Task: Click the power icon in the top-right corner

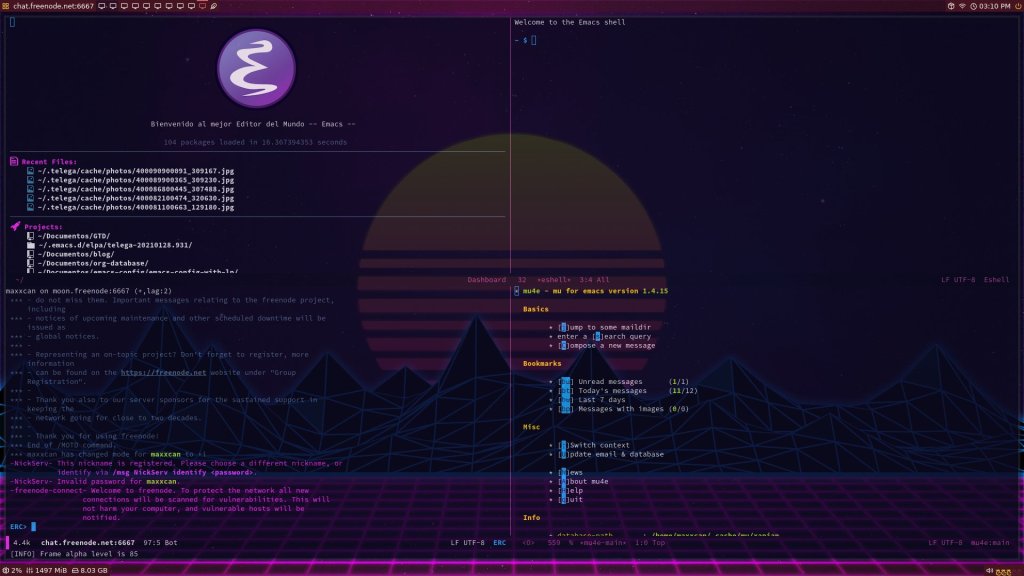Action: 1015,6
